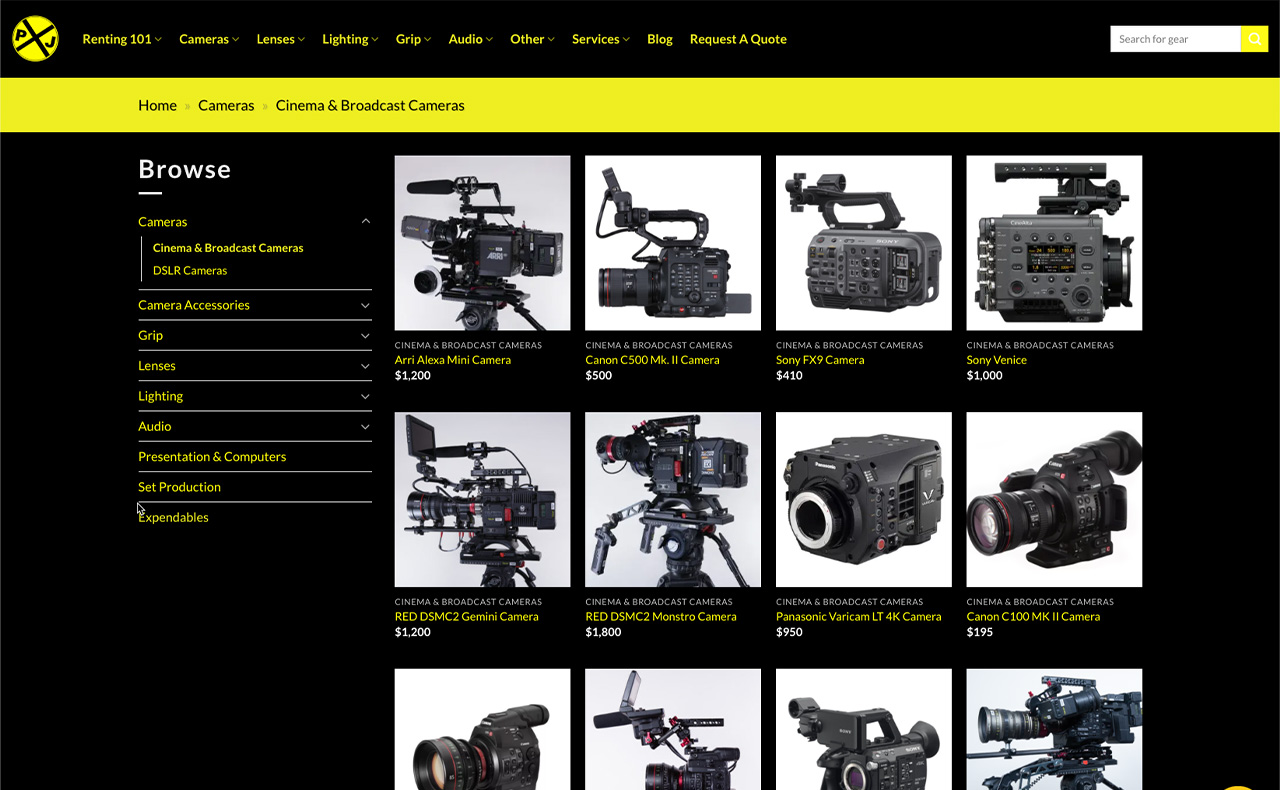
Task: Click Sony Venice title link
Action: 997,360
